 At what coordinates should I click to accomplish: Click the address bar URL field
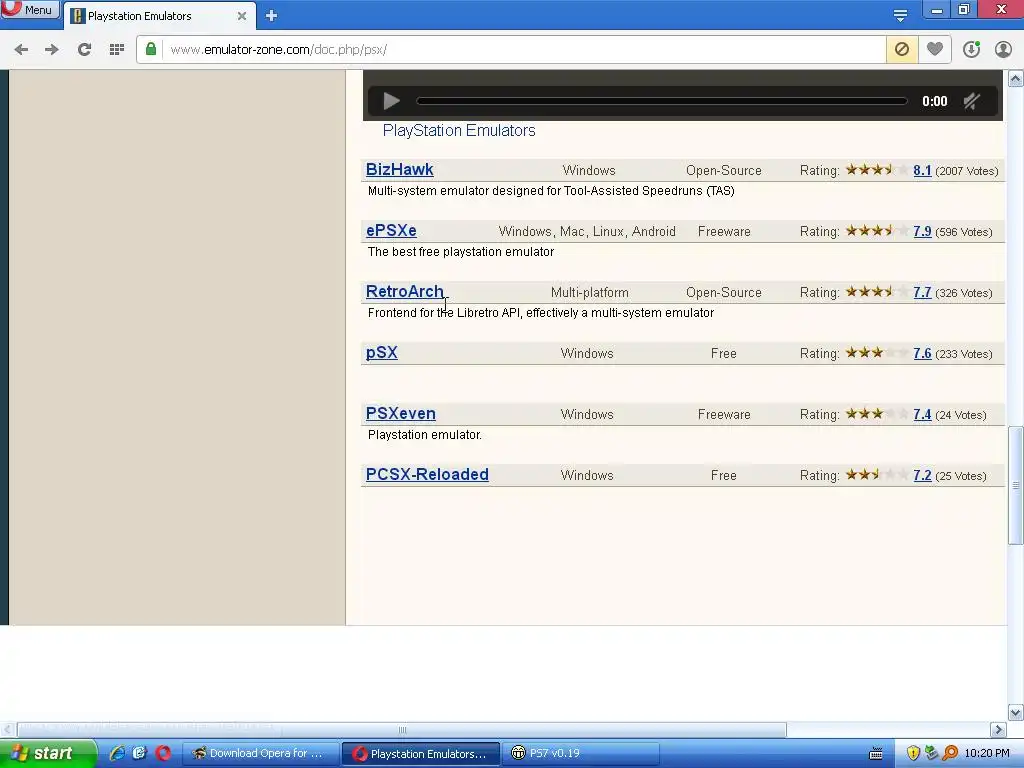[x=522, y=50]
